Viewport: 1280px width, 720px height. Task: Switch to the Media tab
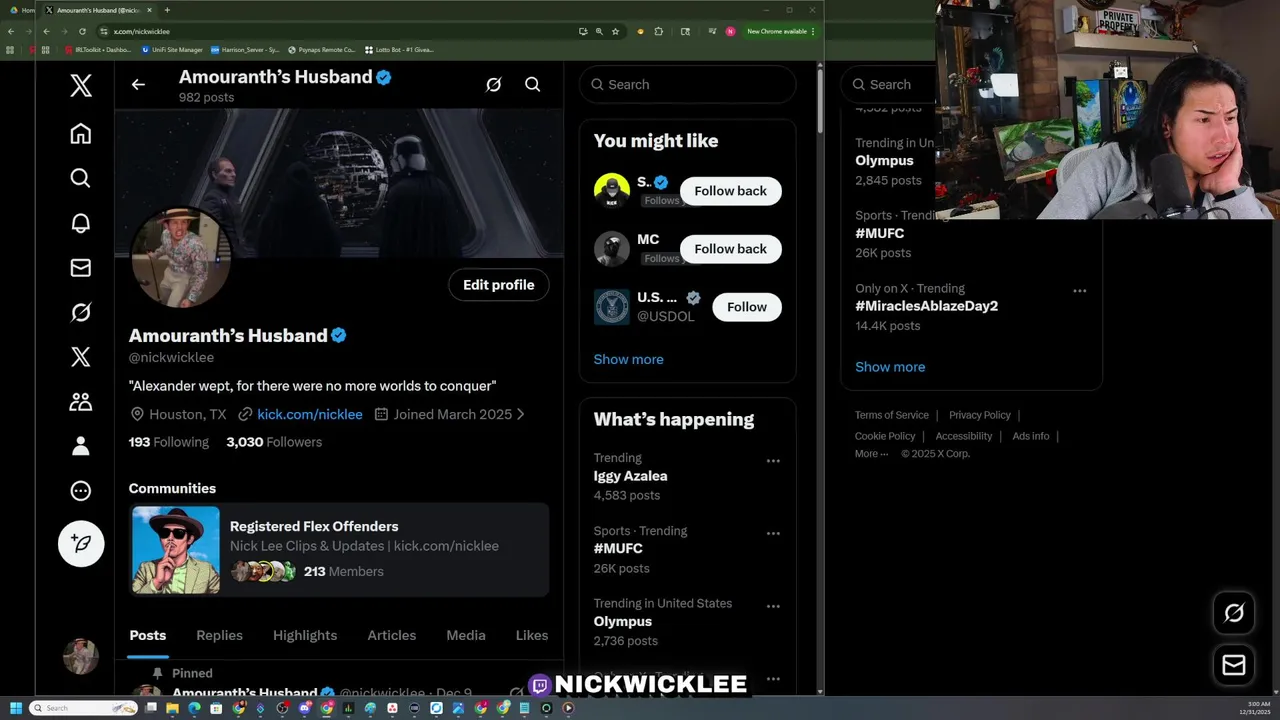click(466, 636)
